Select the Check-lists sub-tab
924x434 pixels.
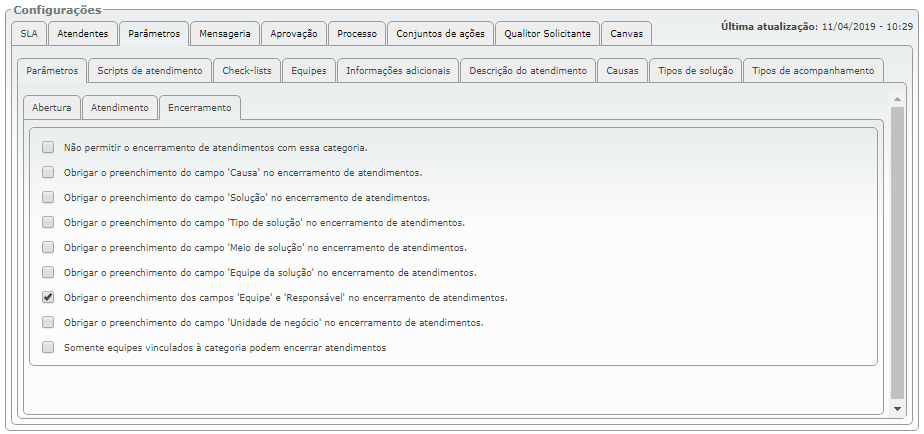247,71
